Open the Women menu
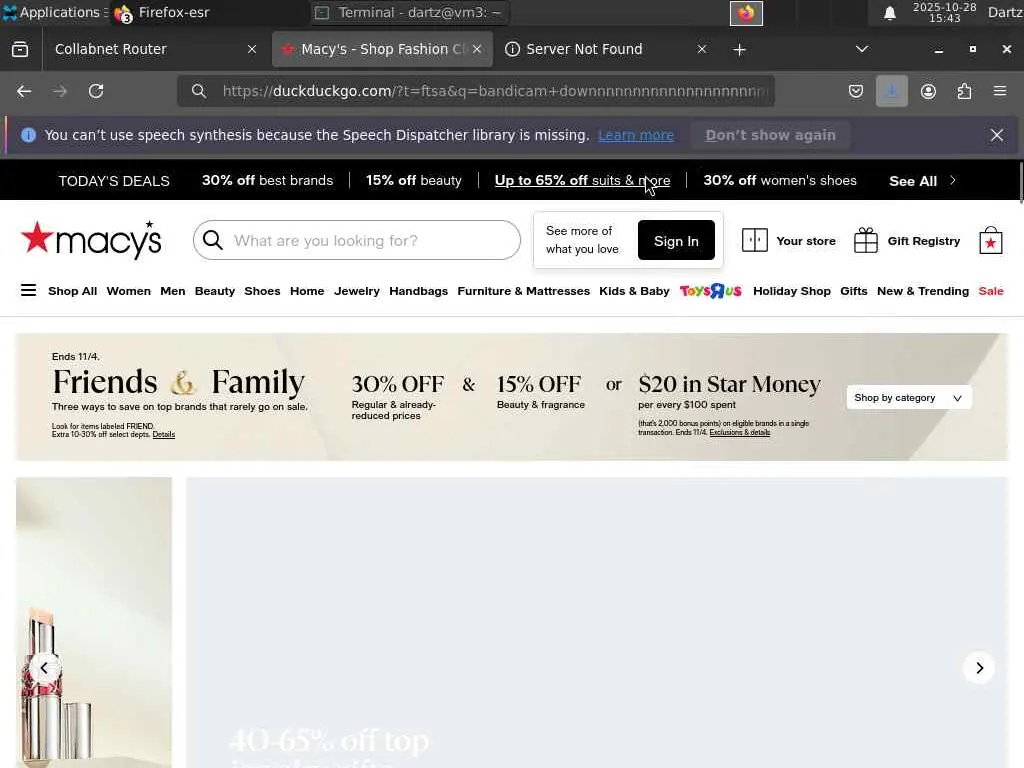Viewport: 1024px width, 768px height. click(129, 291)
